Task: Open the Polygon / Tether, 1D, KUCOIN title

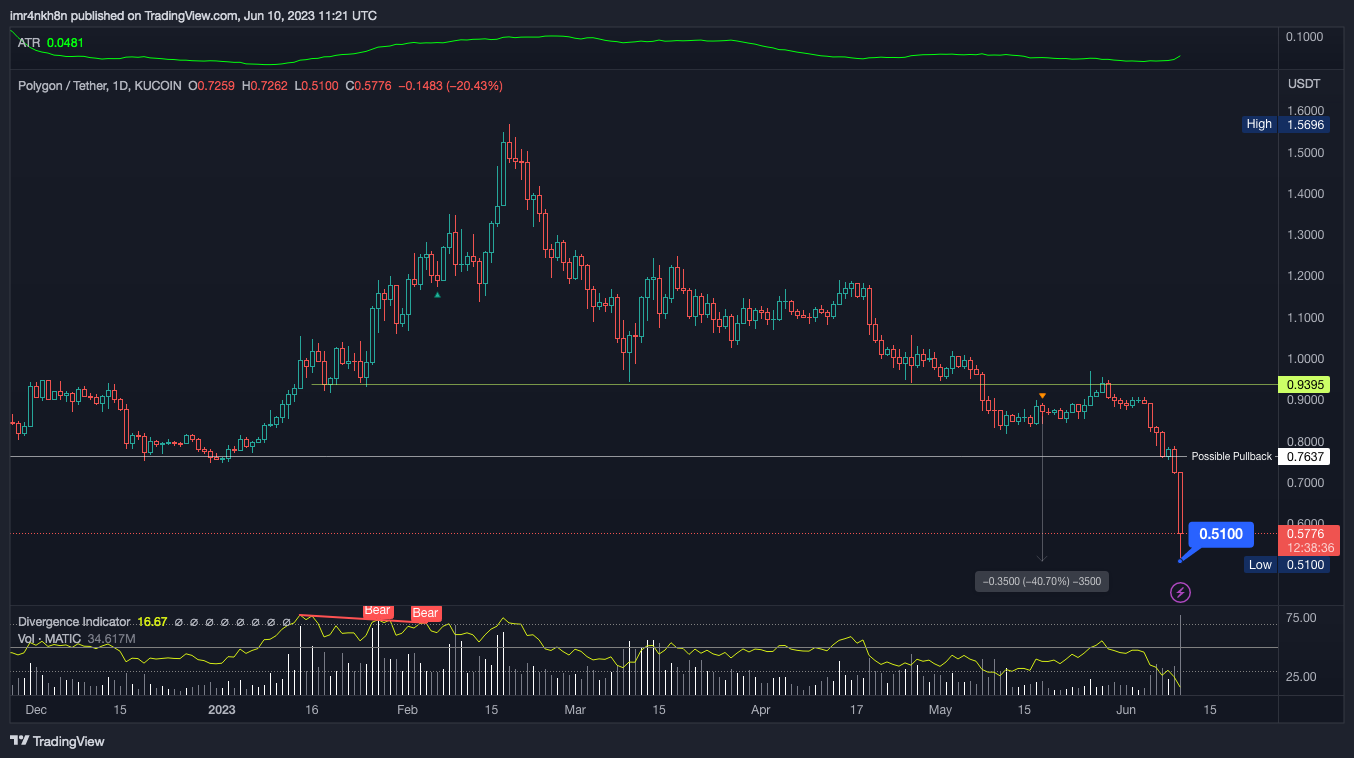Action: click(x=100, y=86)
